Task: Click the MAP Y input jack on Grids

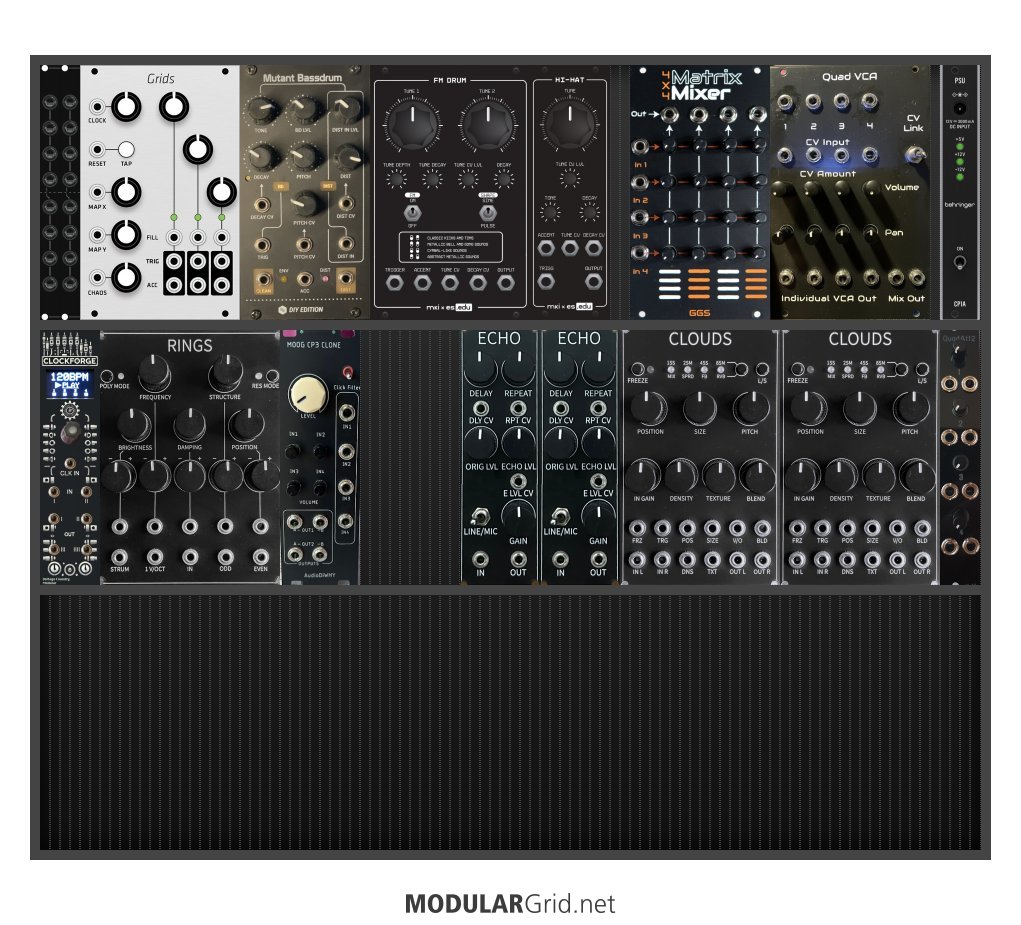Action: click(97, 235)
